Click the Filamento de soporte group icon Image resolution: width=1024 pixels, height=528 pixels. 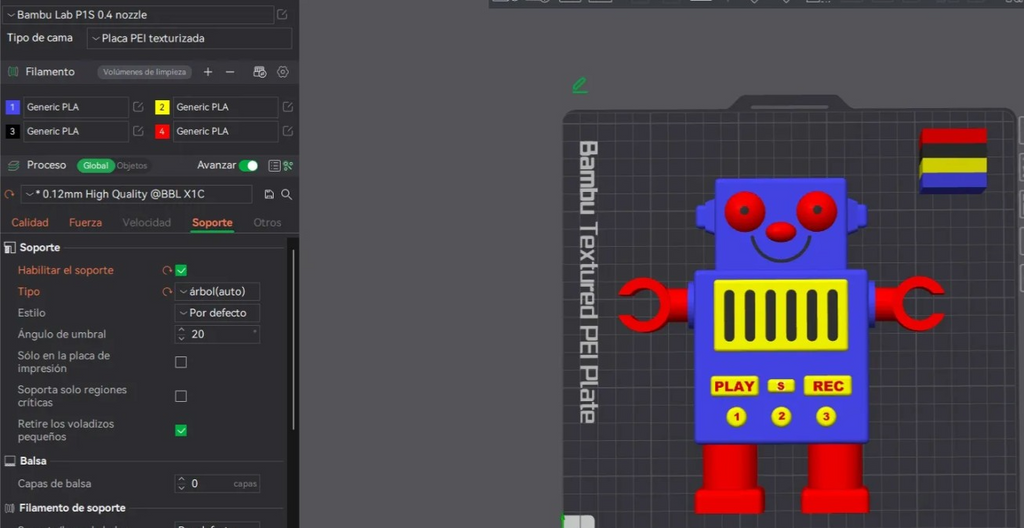pyautogui.click(x=10, y=508)
